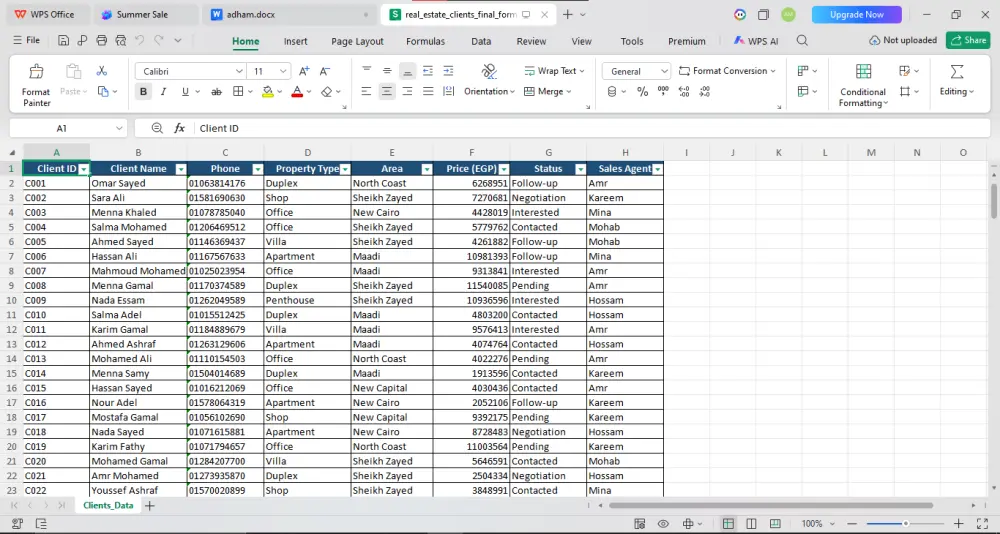Click the borders grid icon
1000x534 pixels.
pos(238,92)
